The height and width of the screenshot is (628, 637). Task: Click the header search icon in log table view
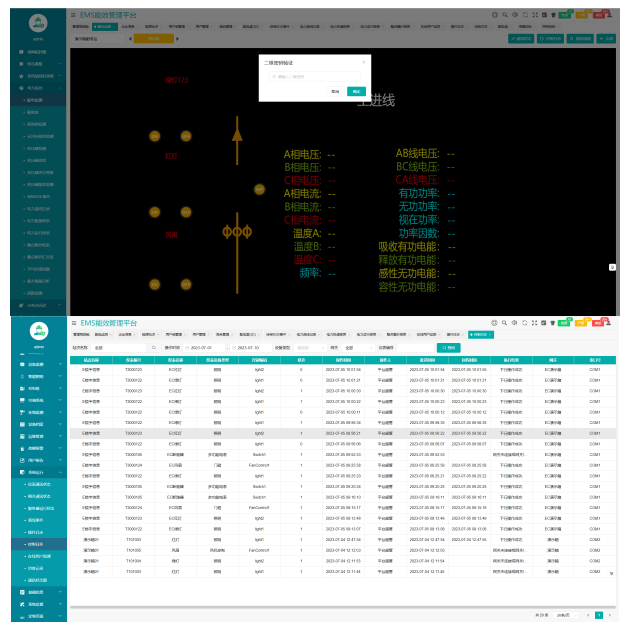click(504, 323)
